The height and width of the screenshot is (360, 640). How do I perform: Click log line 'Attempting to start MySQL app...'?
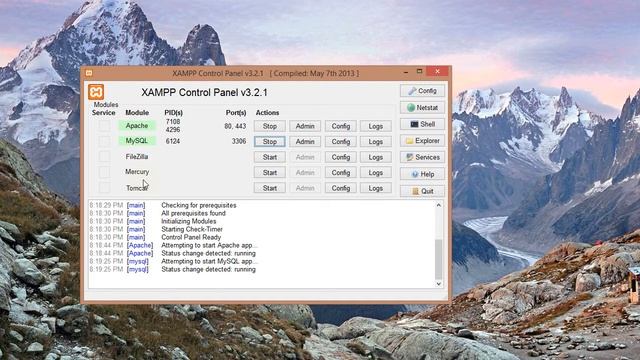209,261
